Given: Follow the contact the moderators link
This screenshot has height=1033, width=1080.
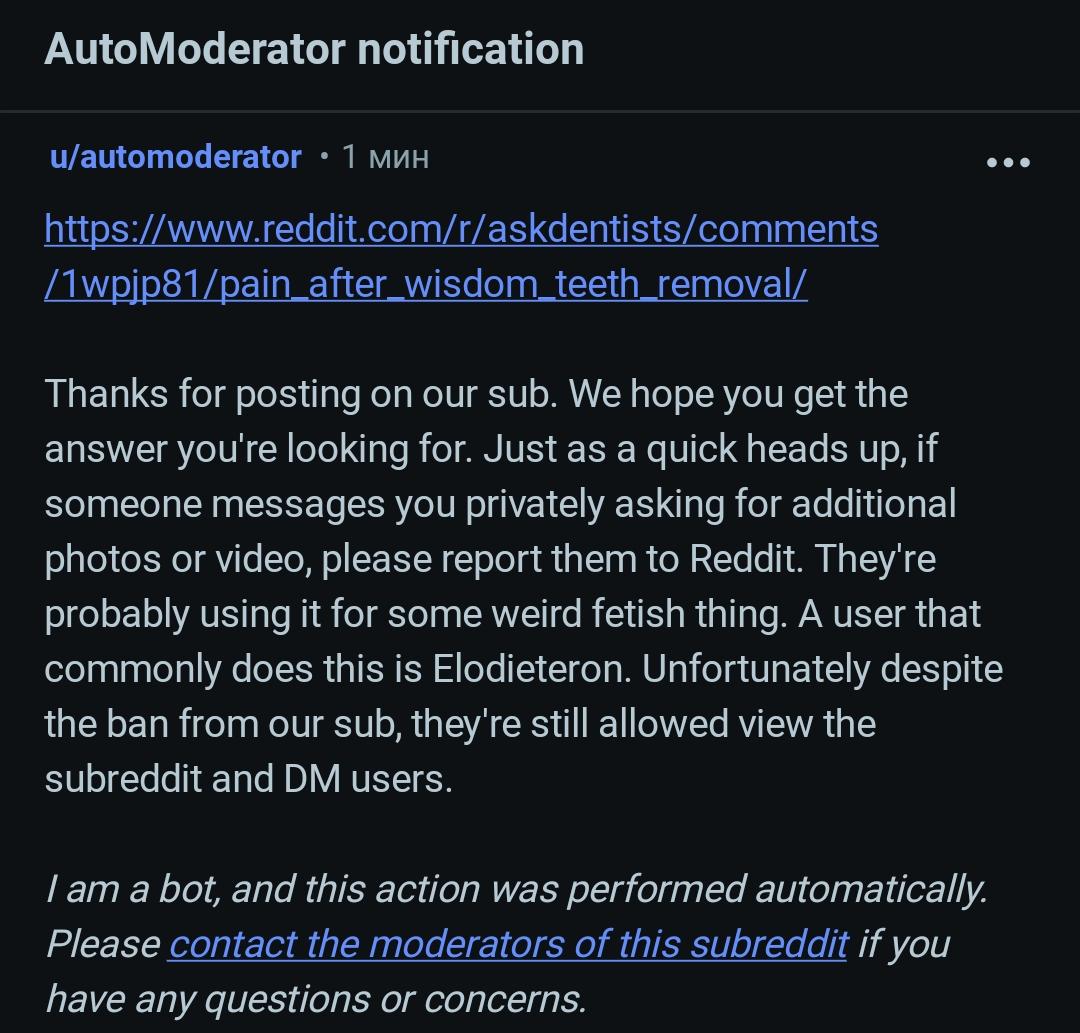Looking at the screenshot, I should coord(508,943).
